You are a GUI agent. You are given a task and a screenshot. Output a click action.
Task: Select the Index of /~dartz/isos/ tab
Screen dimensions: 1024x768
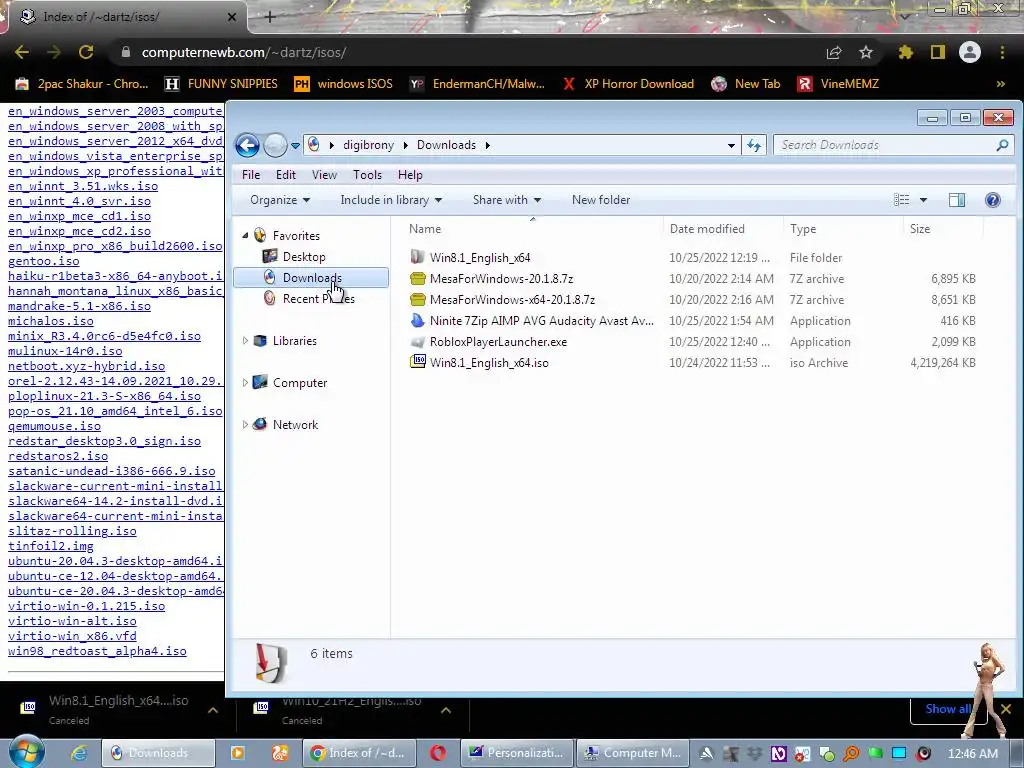click(x=124, y=16)
